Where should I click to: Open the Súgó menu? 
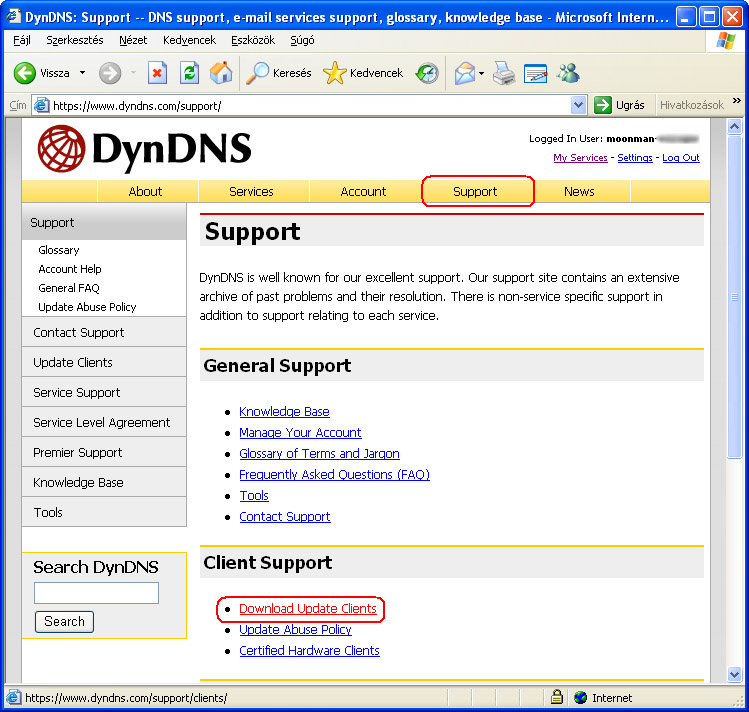[x=302, y=40]
